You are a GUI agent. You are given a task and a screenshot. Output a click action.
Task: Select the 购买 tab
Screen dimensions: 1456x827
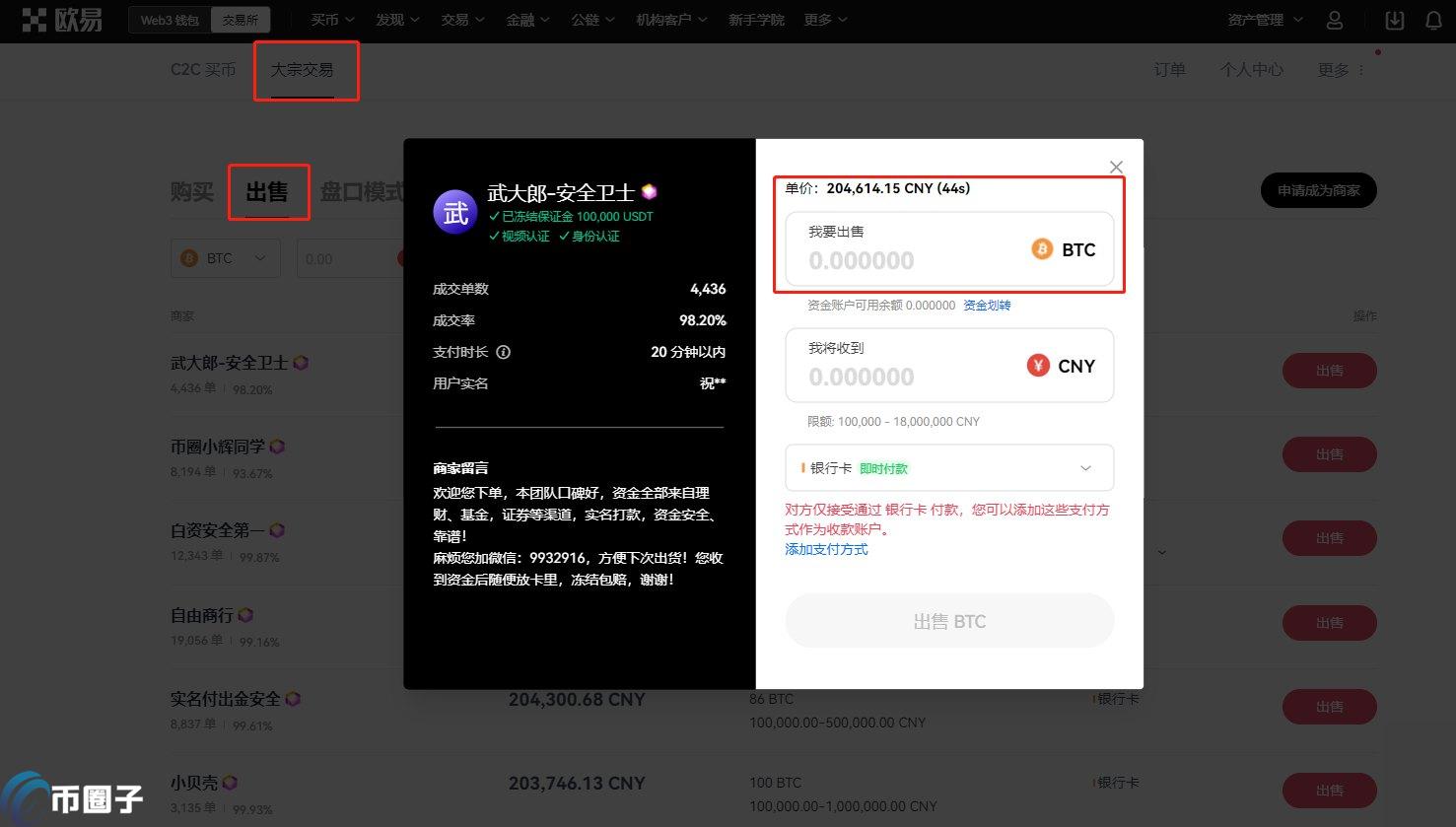[x=191, y=191]
